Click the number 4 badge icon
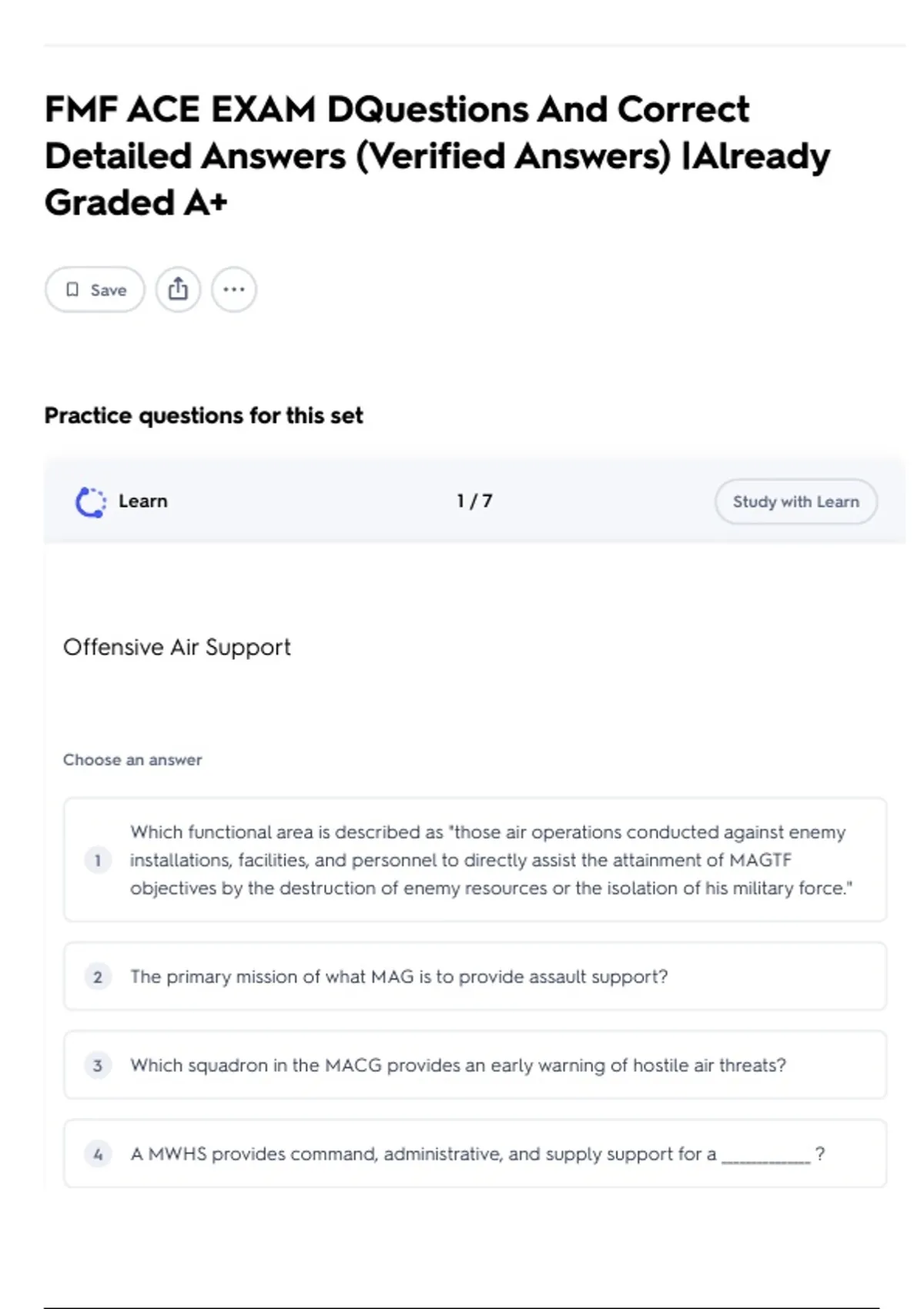The width and height of the screenshot is (924, 1309). click(x=98, y=1154)
